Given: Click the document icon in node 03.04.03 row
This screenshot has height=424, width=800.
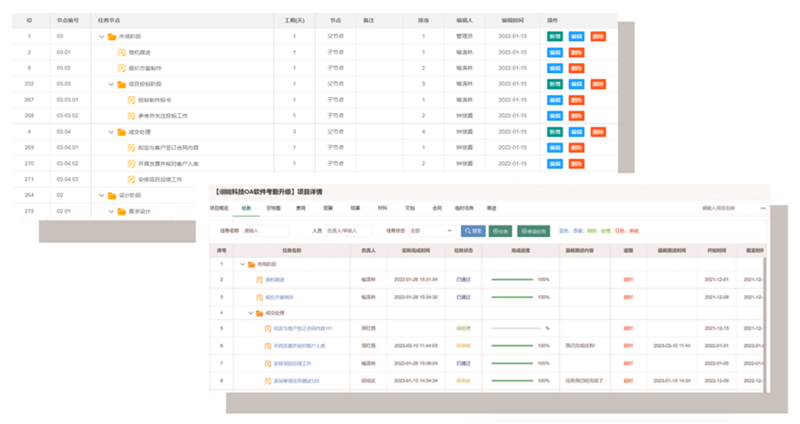Looking at the screenshot, I should click(131, 180).
